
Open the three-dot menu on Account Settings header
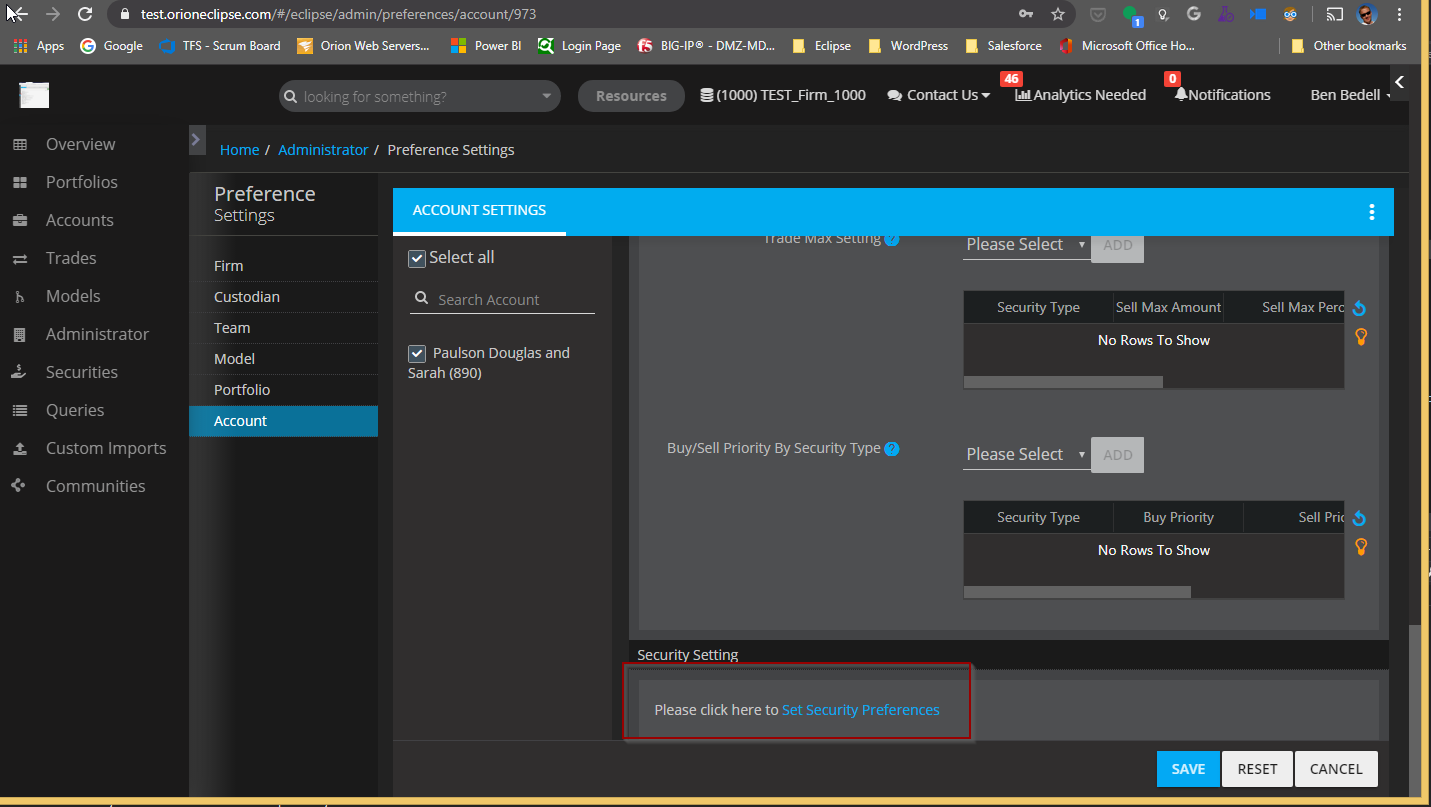coord(1372,211)
